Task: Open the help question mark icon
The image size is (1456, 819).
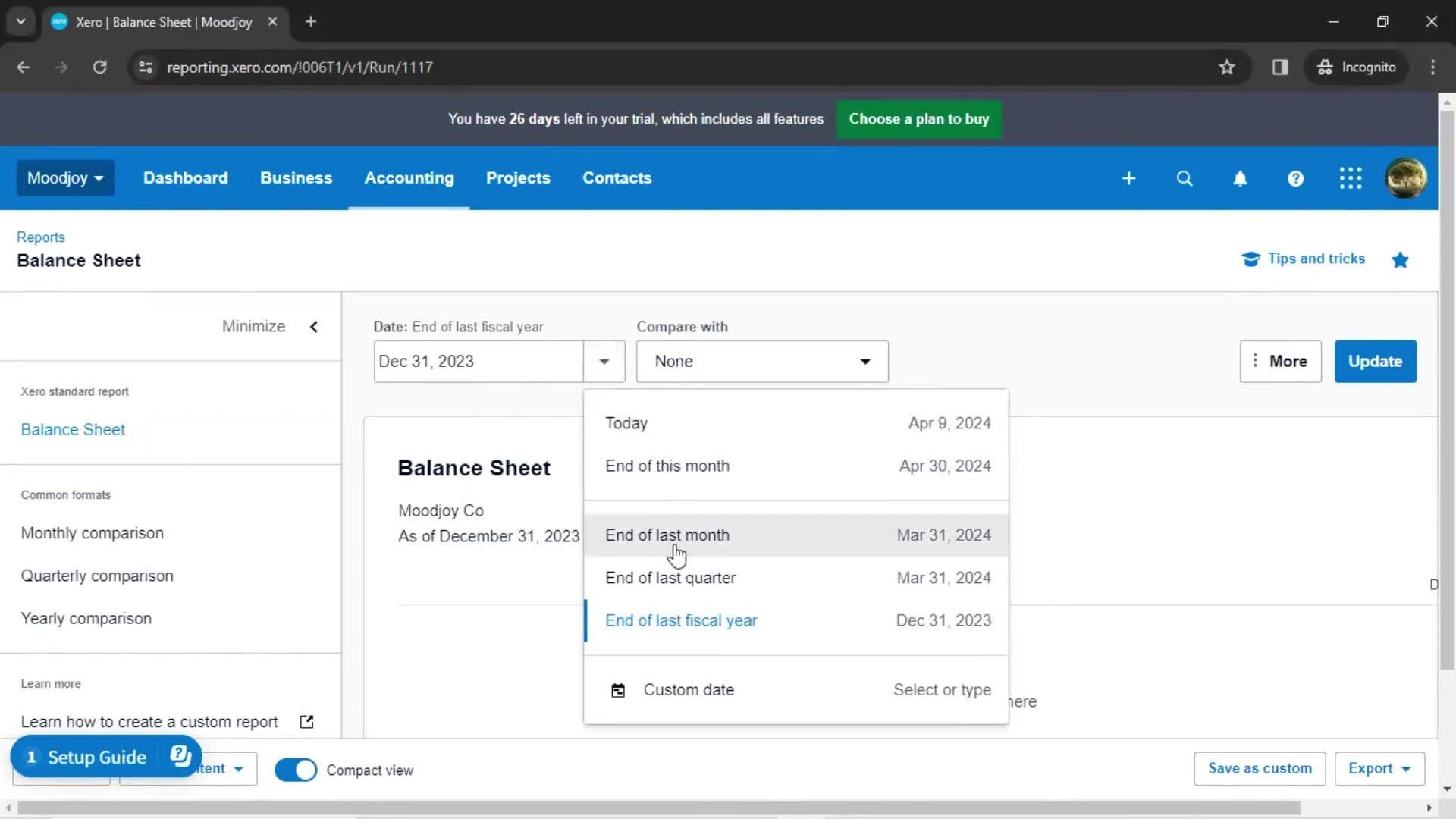Action: [x=1295, y=178]
